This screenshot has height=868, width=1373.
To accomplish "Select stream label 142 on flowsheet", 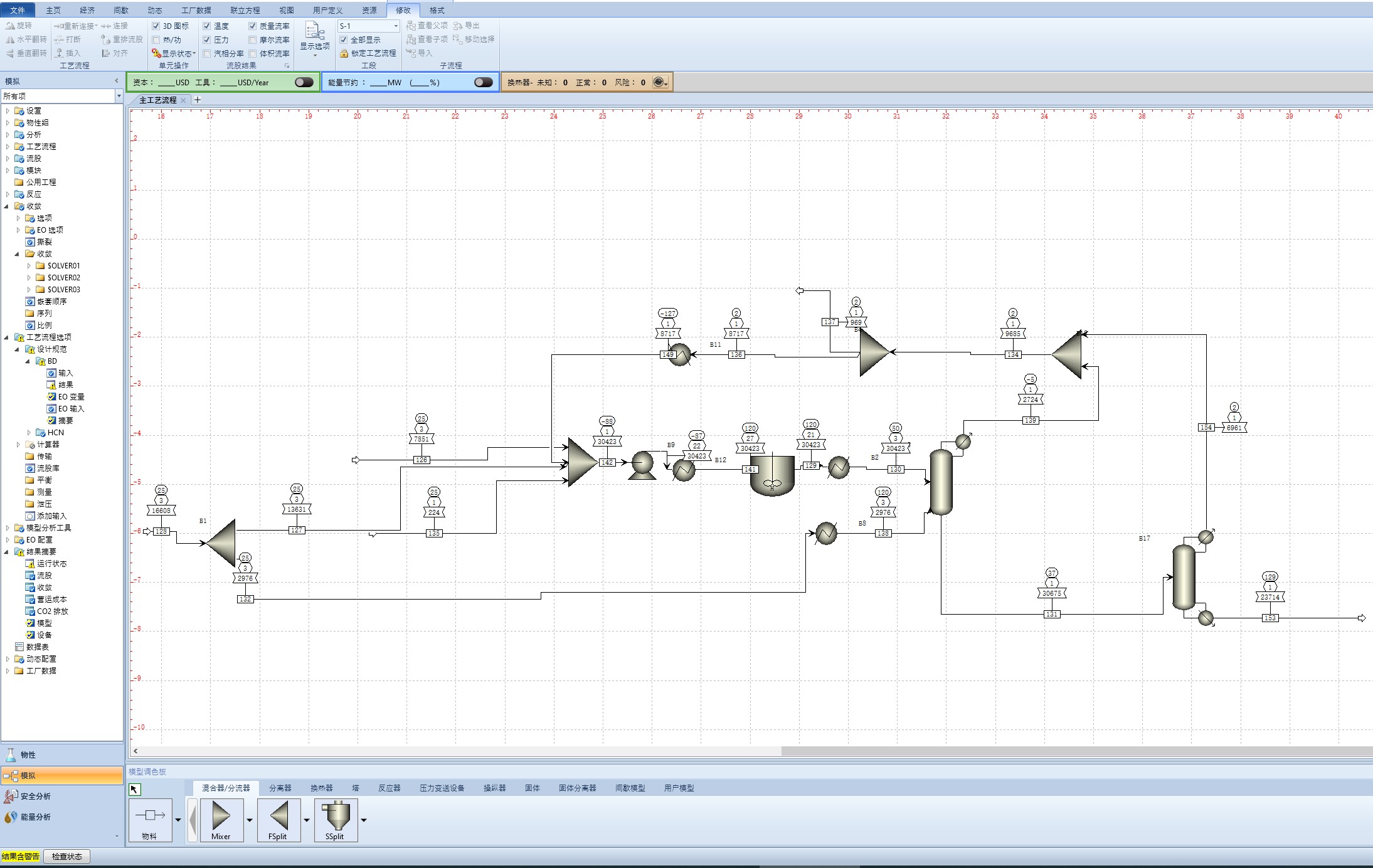I will pos(607,462).
